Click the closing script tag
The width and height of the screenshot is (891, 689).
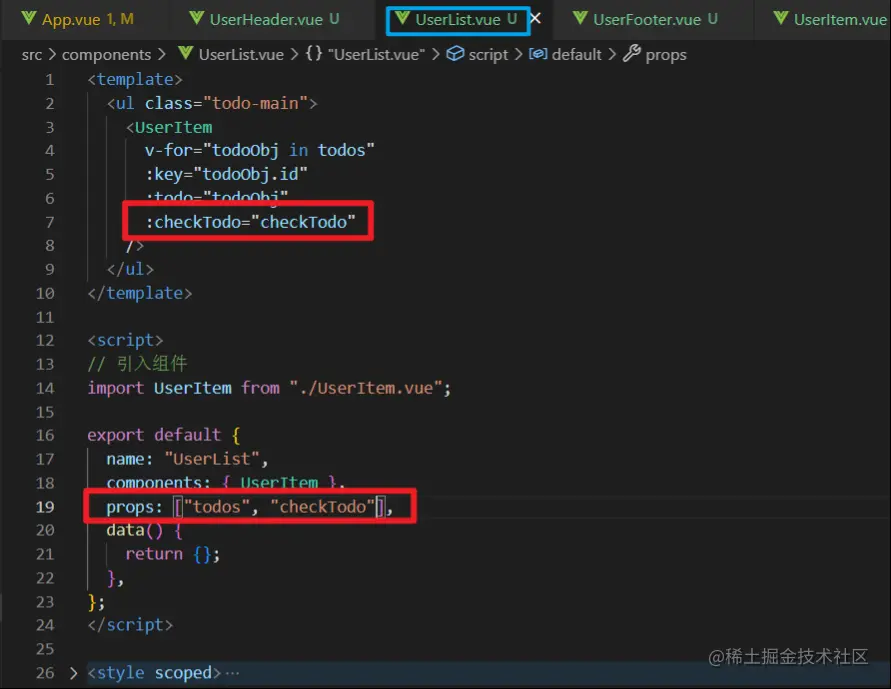[130, 625]
